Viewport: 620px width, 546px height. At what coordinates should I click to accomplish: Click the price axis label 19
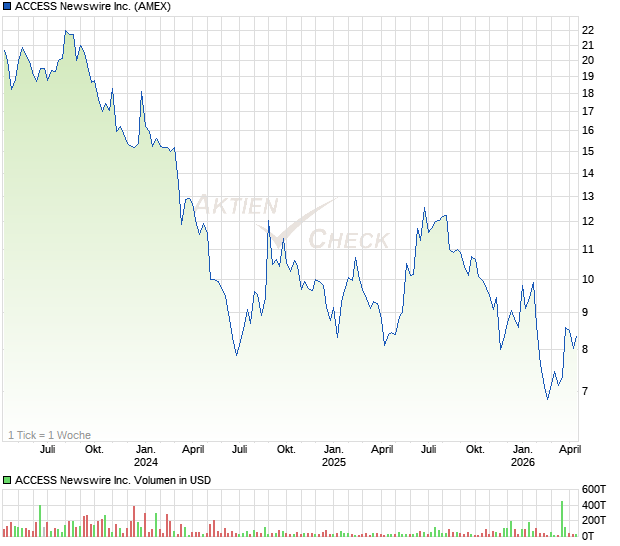coord(588,76)
